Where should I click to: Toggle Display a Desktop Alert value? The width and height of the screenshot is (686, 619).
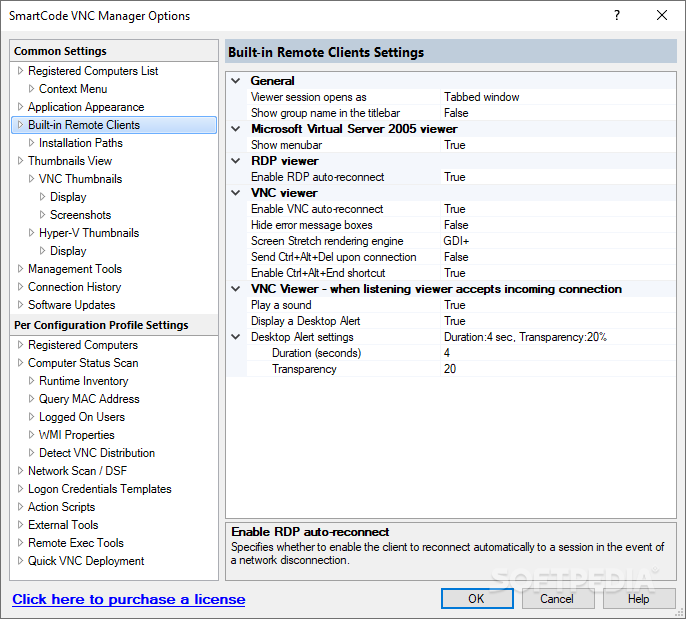(558, 321)
